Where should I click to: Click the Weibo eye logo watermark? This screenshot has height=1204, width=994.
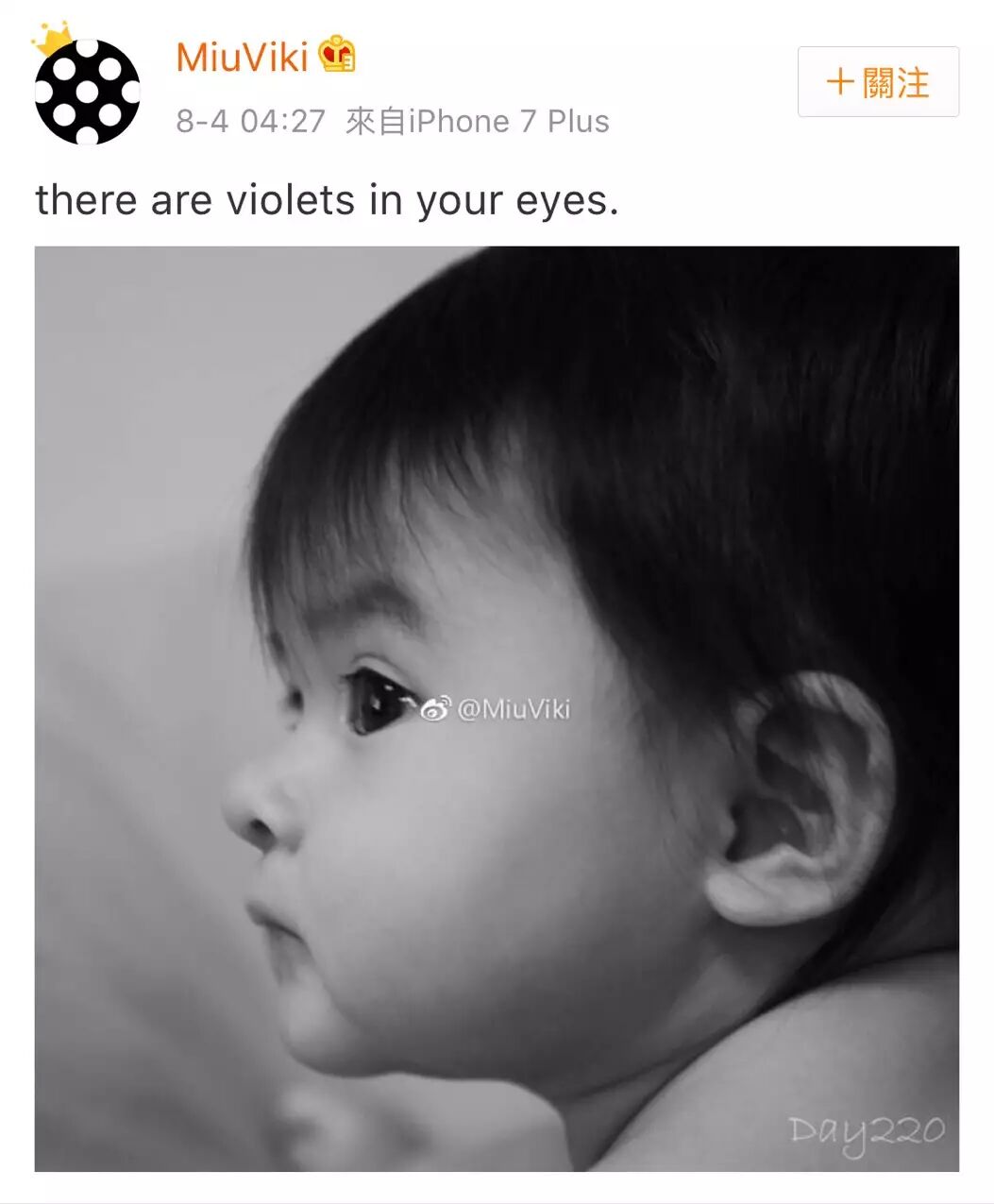coord(435,708)
